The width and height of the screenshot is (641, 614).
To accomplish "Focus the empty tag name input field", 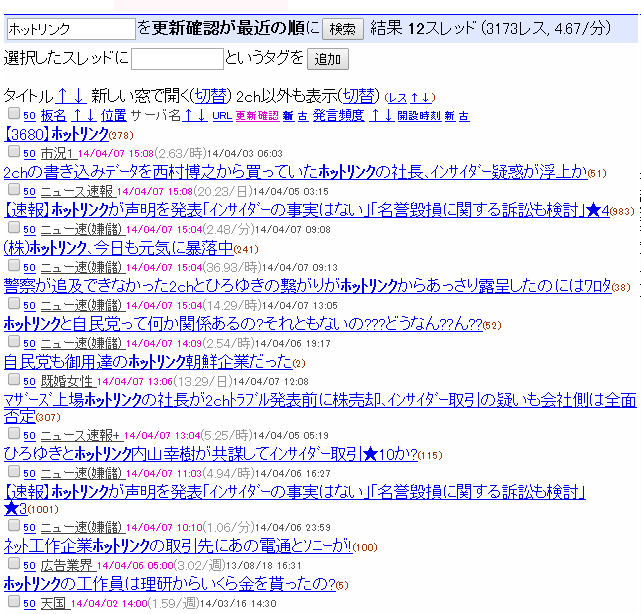I will point(177,59).
